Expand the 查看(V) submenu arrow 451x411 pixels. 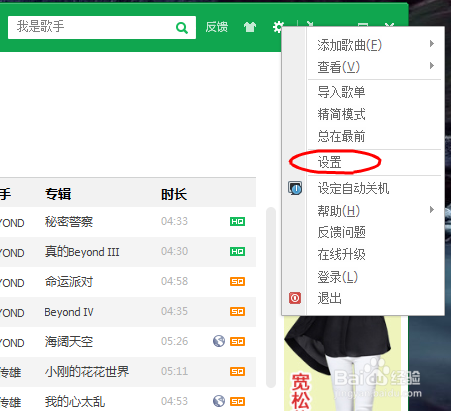(x=432, y=66)
